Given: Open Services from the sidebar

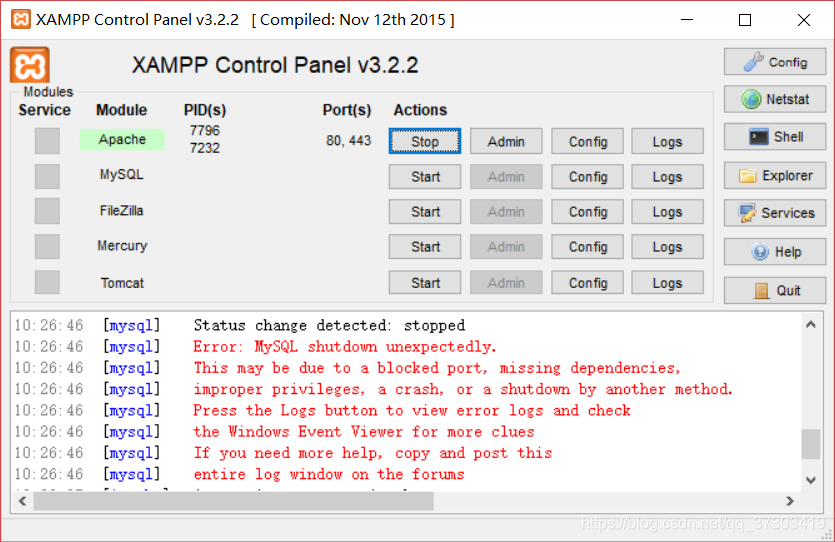Looking at the screenshot, I should [x=775, y=213].
